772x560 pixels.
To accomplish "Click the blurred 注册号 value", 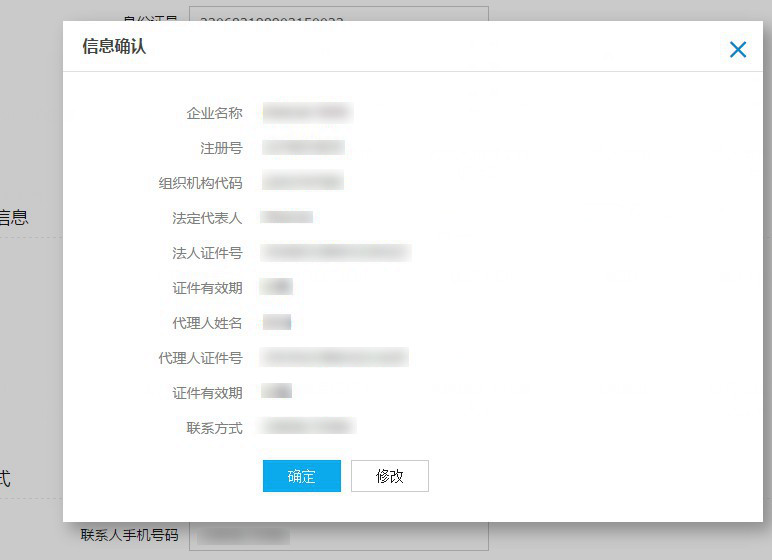I will tap(303, 148).
